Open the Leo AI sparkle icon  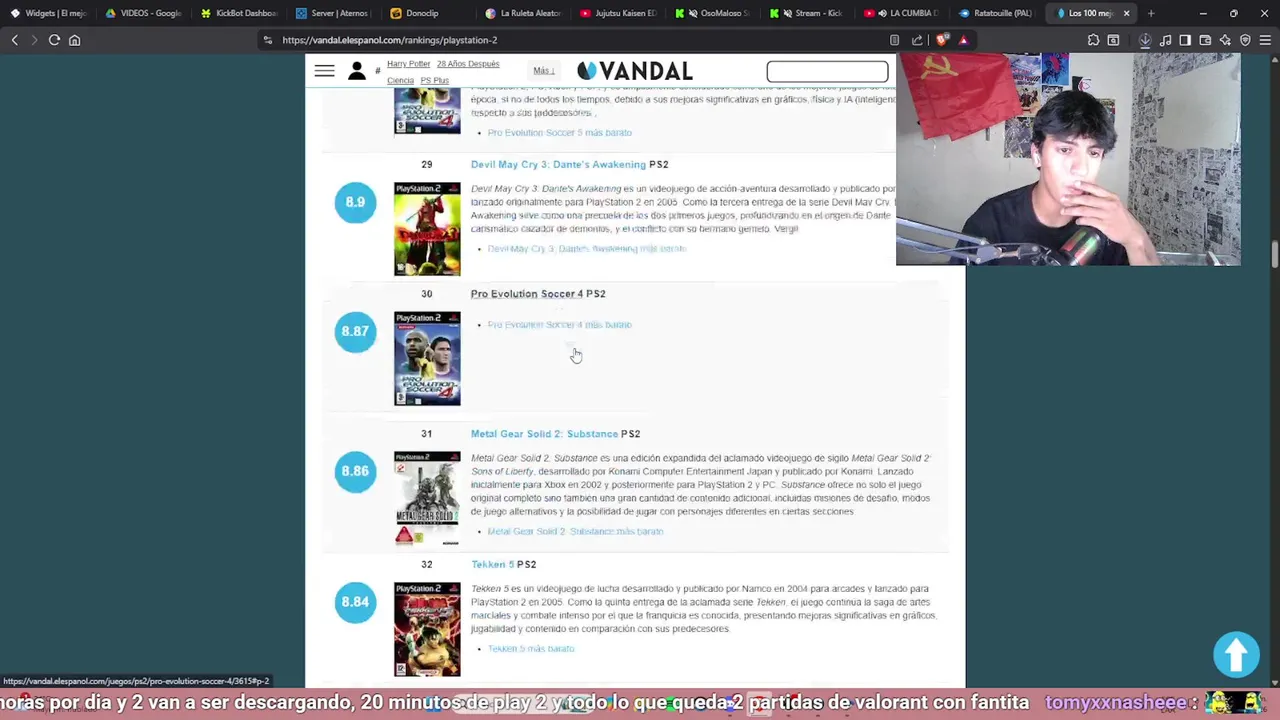coord(1225,40)
